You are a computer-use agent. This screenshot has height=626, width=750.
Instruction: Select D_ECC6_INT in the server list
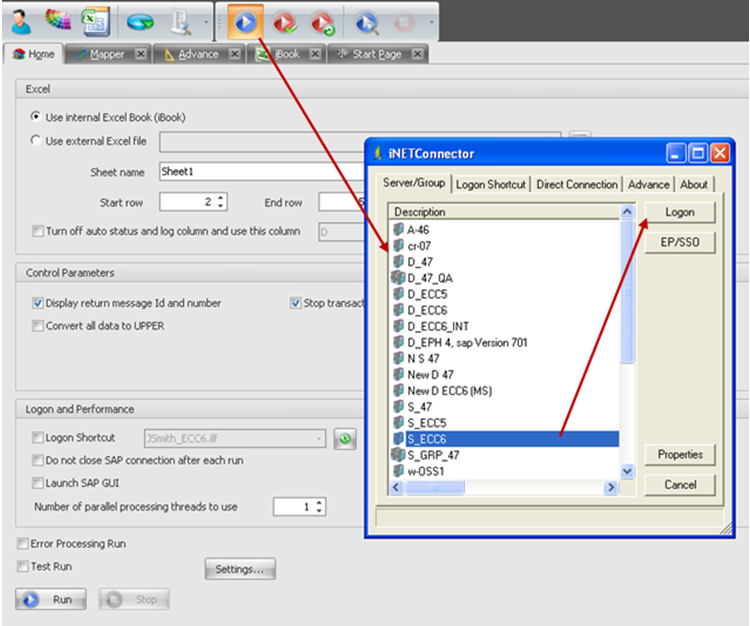coord(437,326)
